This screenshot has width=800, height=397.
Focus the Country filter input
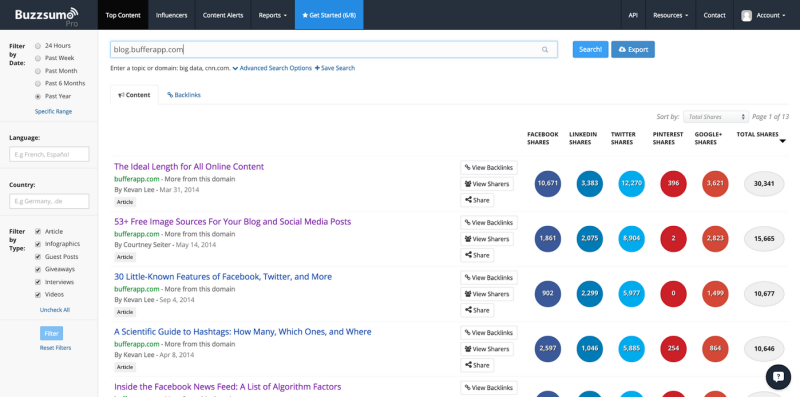[x=49, y=201]
